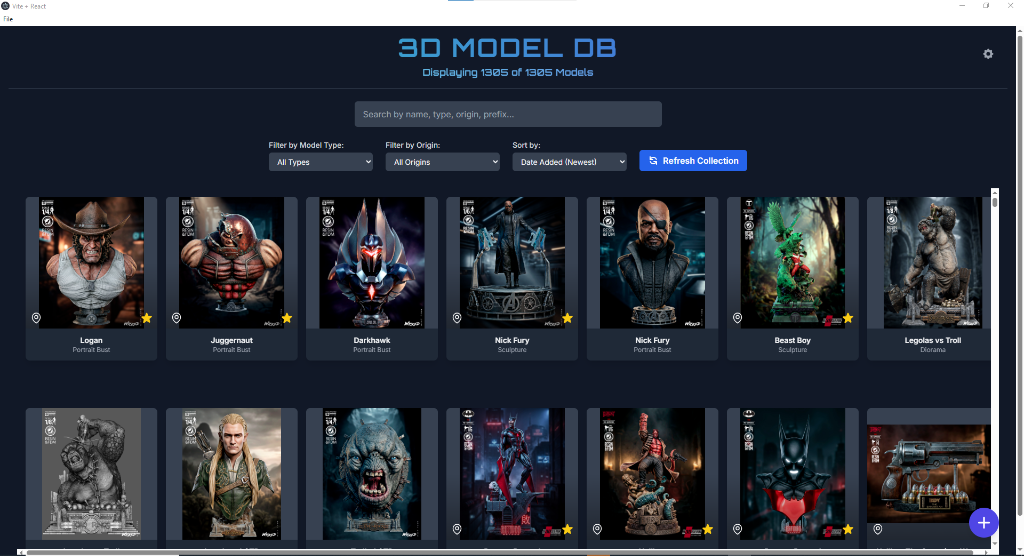Open the Batman Beyond full-figure thumbnail
This screenshot has height=556, width=1024.
point(512,474)
